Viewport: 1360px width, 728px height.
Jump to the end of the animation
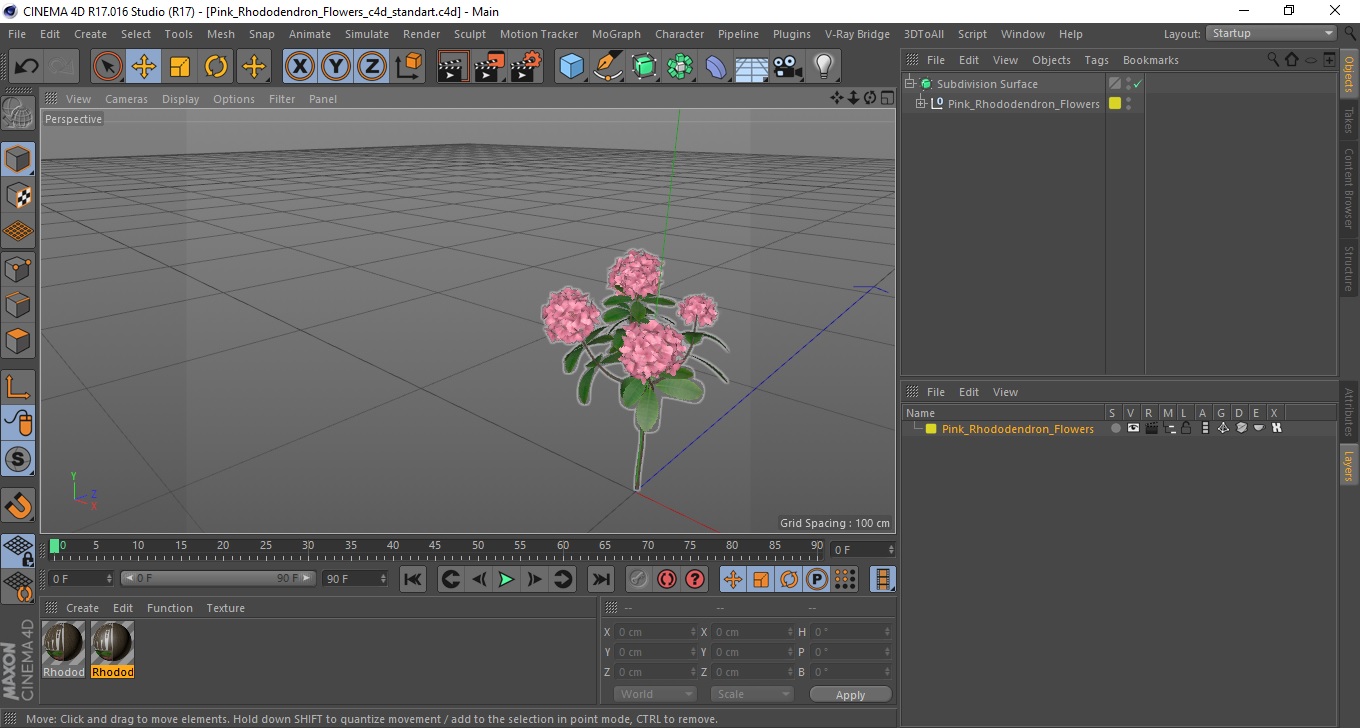[x=600, y=579]
